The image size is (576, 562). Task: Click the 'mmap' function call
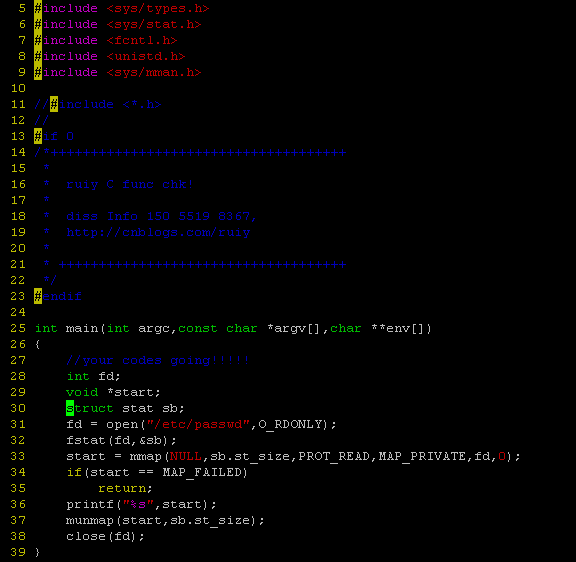[x=145, y=456]
